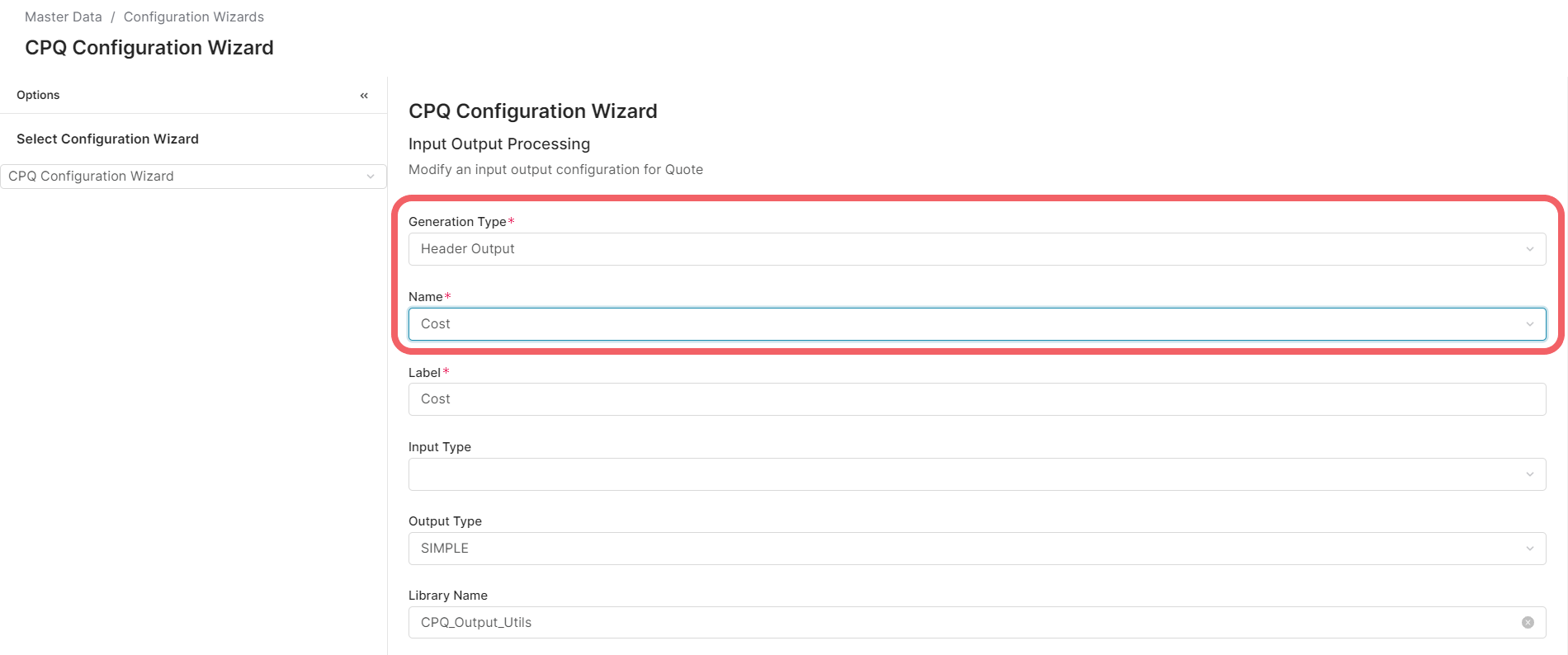1568x655 pixels.
Task: Click the Name field chevron arrow
Action: pos(1529,324)
